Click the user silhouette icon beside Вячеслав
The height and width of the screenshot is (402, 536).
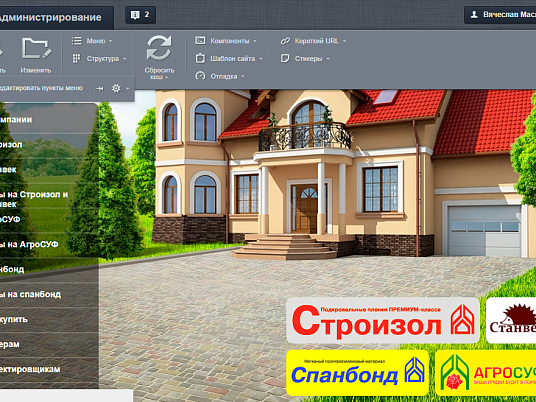[474, 15]
